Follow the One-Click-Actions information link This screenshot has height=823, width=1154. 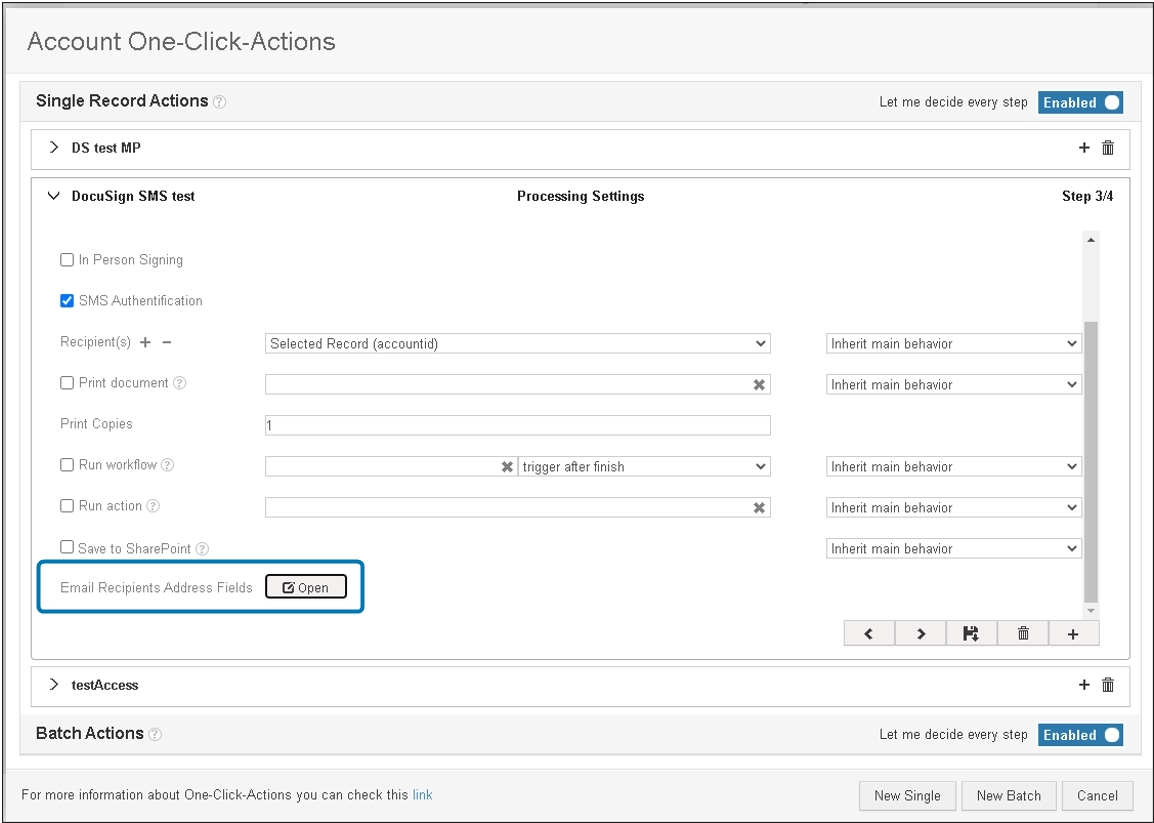click(x=422, y=794)
